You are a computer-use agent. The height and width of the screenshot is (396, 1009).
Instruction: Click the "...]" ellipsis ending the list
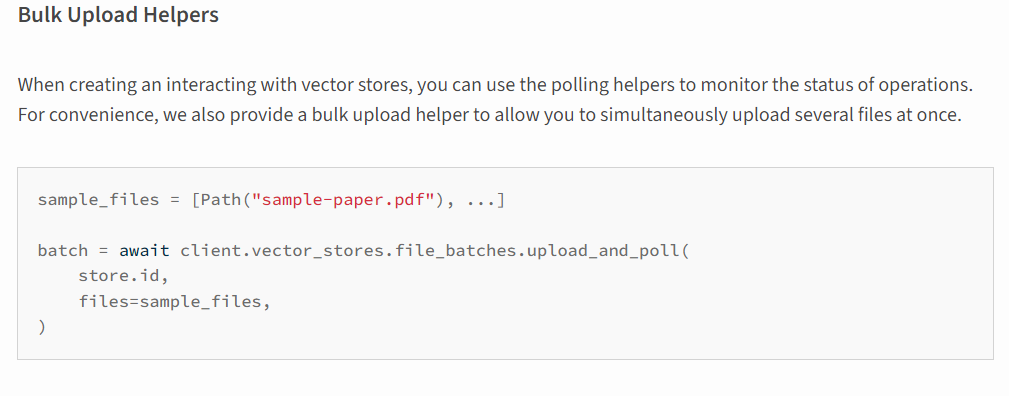point(486,200)
